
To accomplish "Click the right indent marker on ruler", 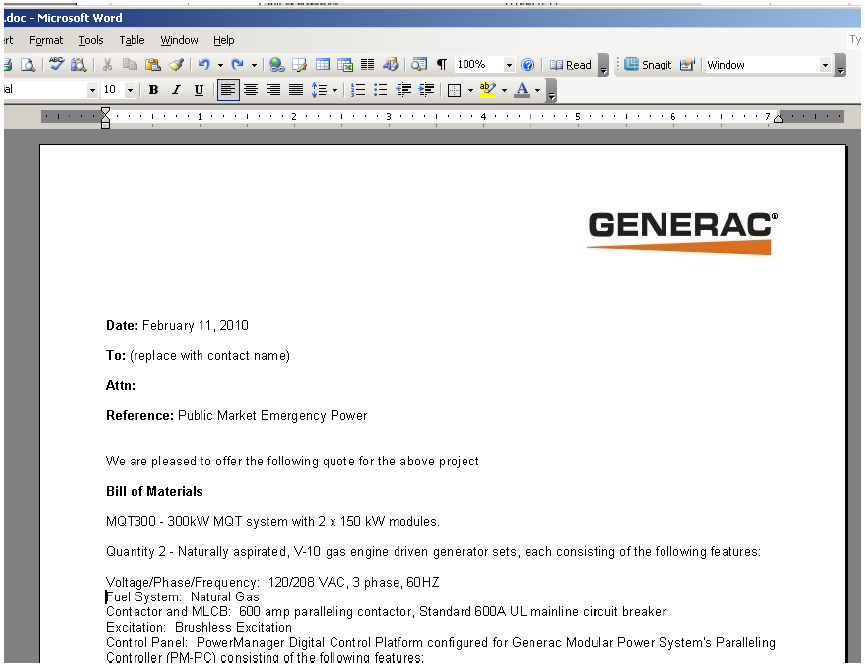I will [x=778, y=118].
